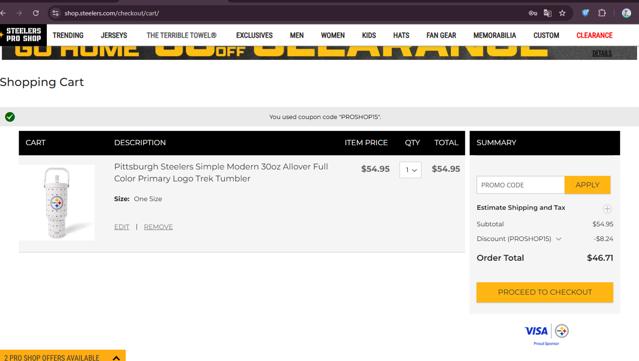Open the extensions puzzle icon
Image resolution: width=639 pixels, height=361 pixels.
[602, 13]
